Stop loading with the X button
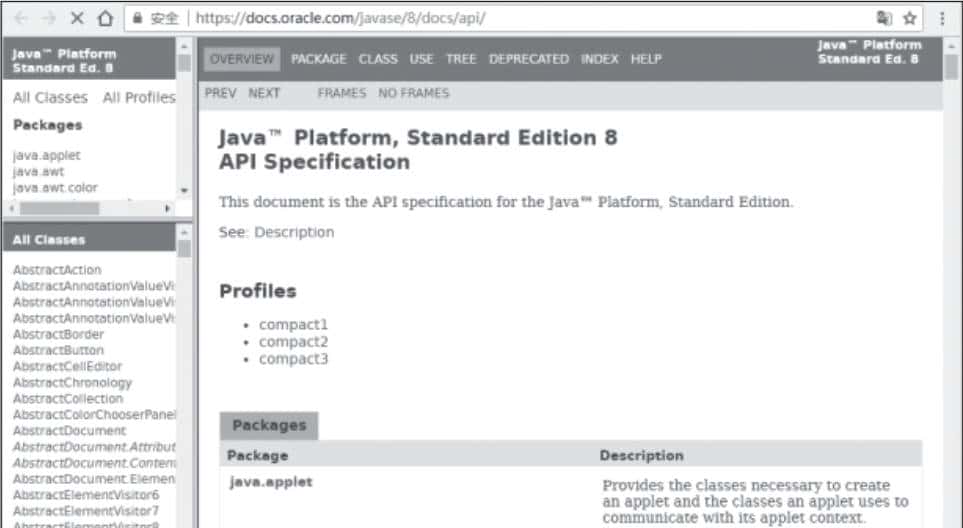 click(77, 18)
